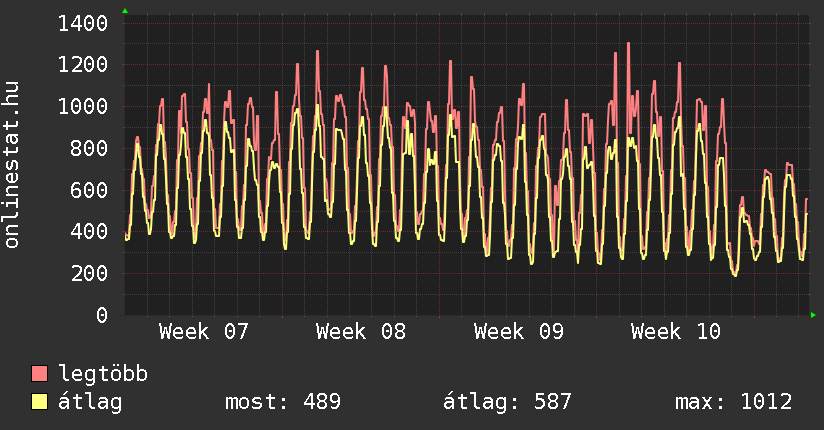Click the 0 y-axis label
The height and width of the screenshot is (430, 824).
click(102, 316)
